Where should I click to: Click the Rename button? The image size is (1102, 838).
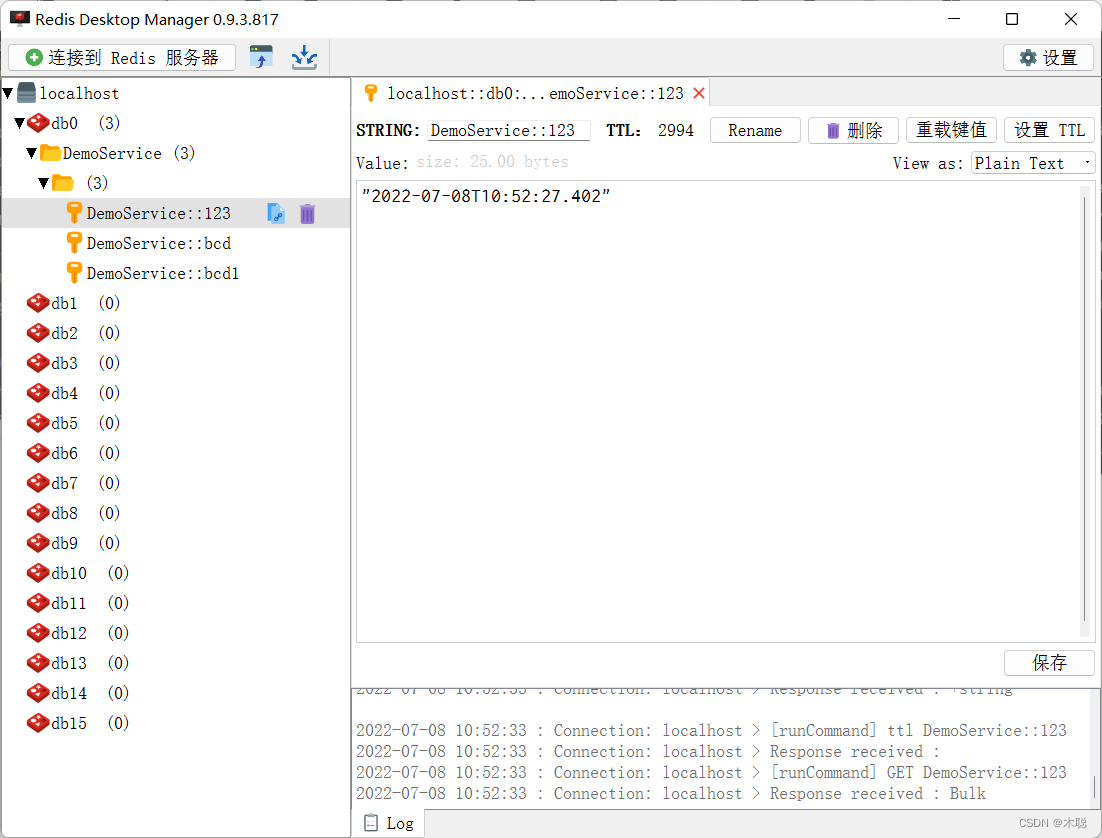point(755,131)
